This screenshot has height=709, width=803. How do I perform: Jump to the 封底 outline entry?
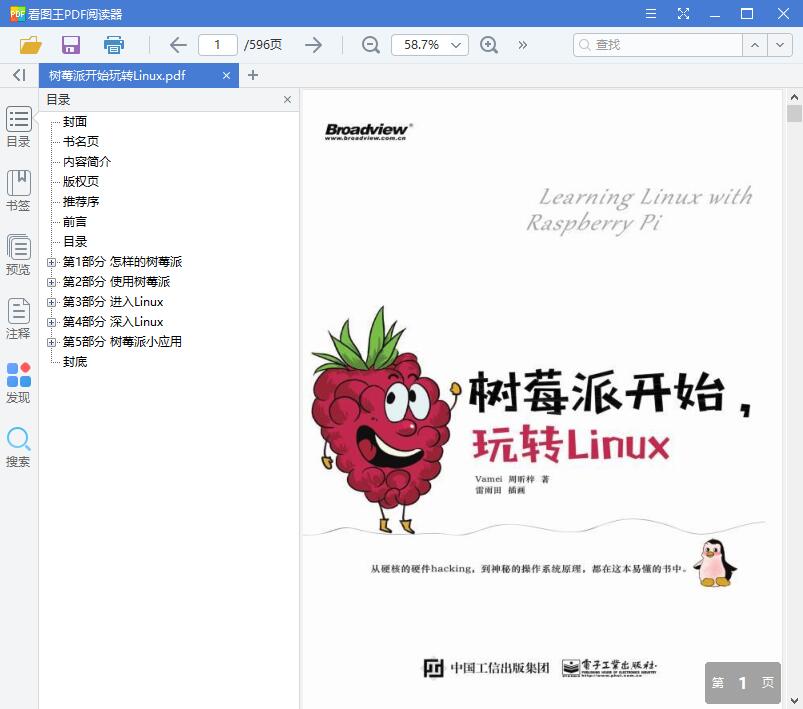tap(75, 362)
